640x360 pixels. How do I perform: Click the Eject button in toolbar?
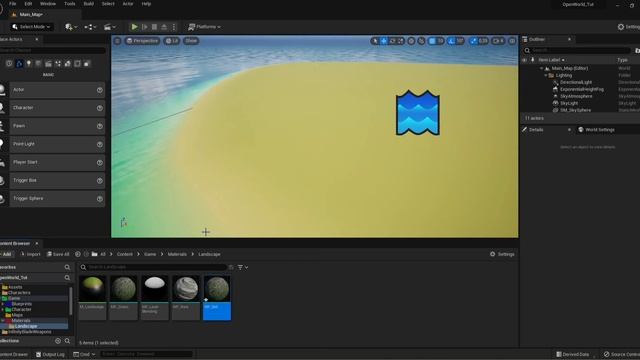(x=164, y=27)
